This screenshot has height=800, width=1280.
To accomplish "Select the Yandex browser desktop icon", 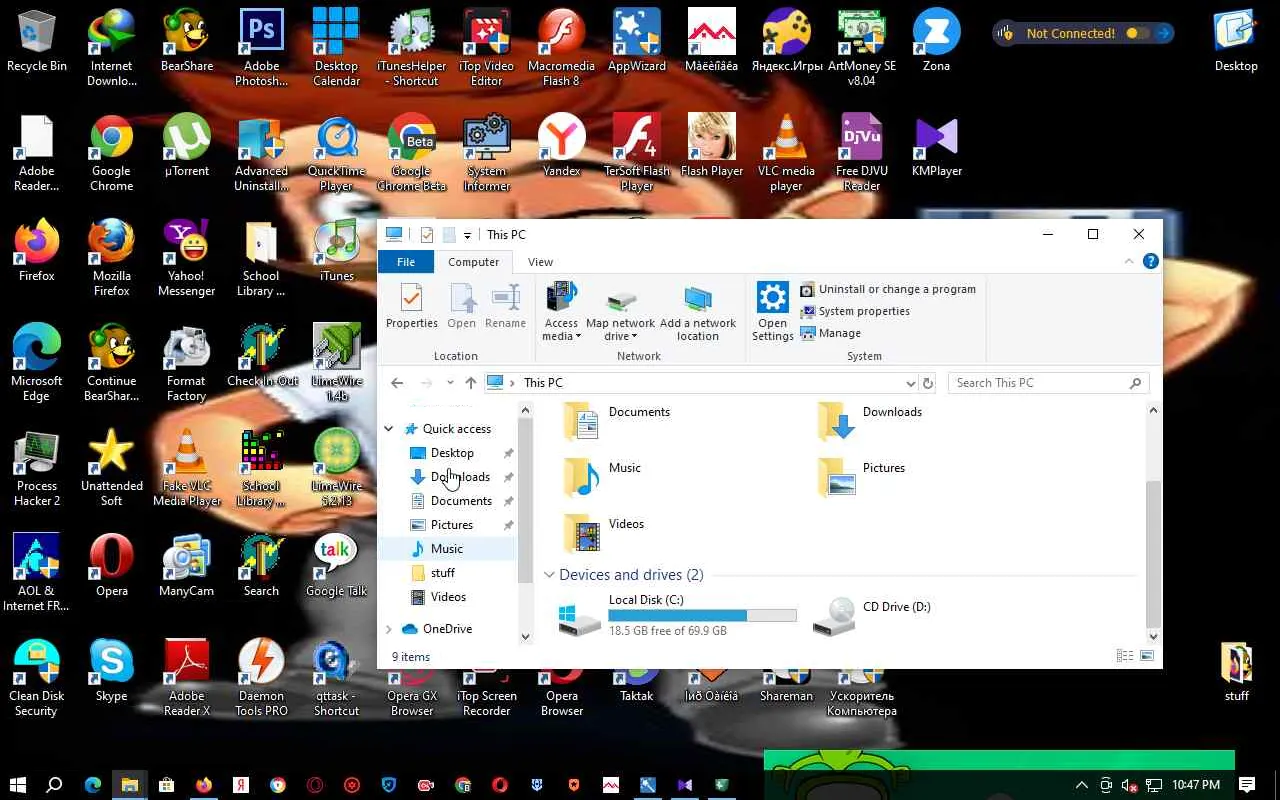I will [562, 147].
